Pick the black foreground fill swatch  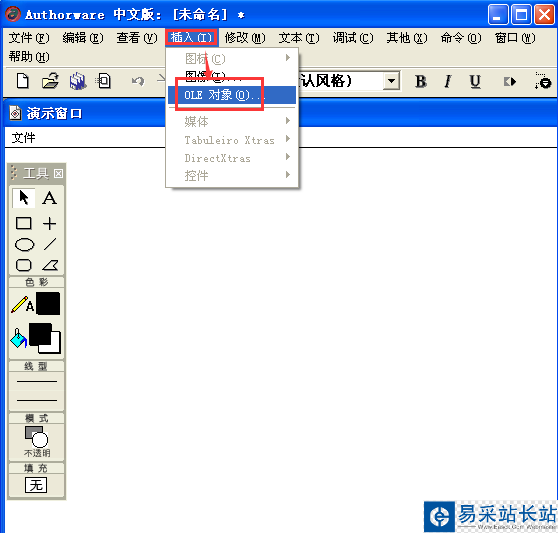(x=40, y=334)
